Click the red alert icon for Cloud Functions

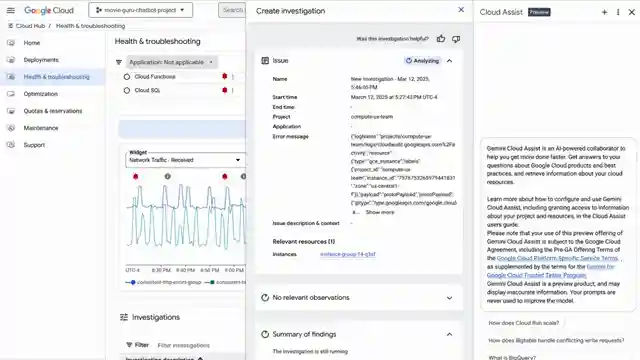(224, 76)
